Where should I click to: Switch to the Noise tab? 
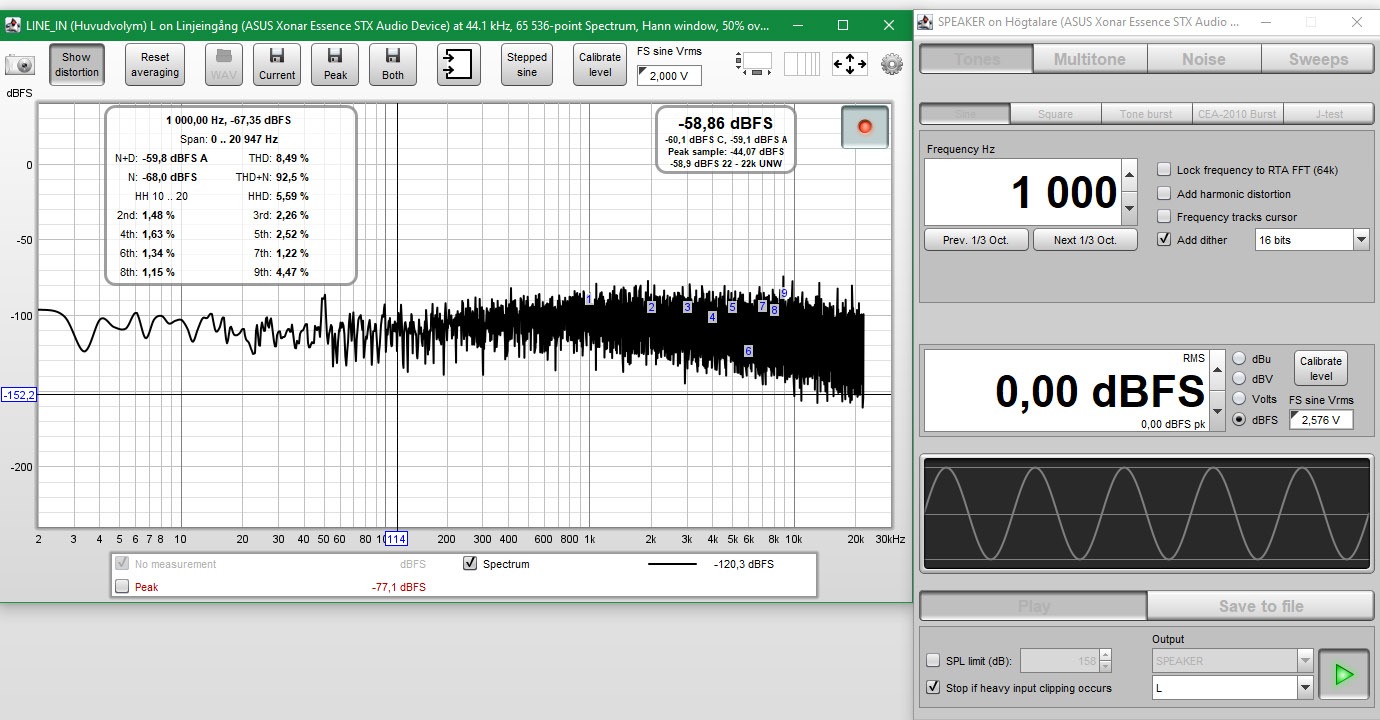pos(1203,59)
